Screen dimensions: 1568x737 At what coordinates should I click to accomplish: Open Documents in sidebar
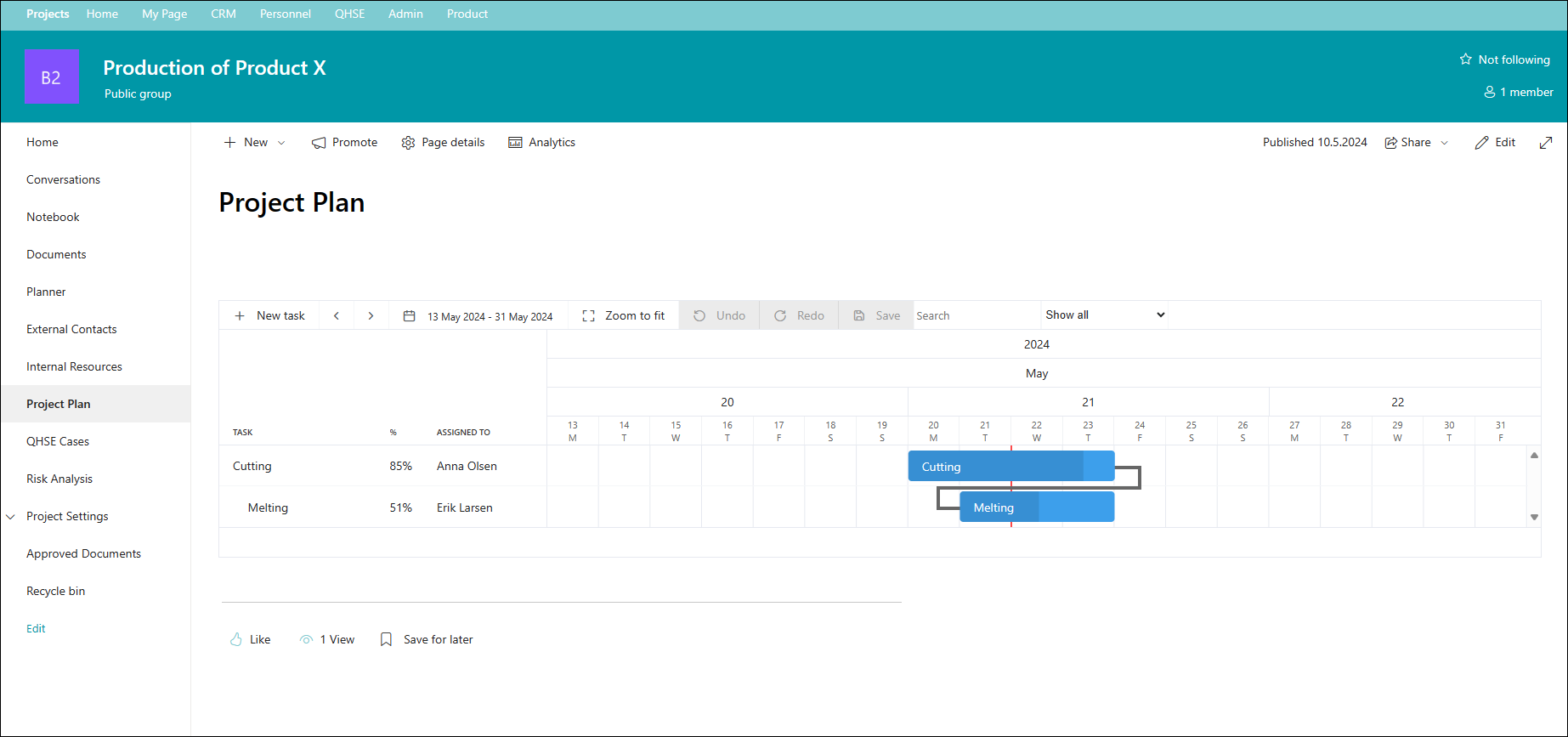pyautogui.click(x=56, y=254)
